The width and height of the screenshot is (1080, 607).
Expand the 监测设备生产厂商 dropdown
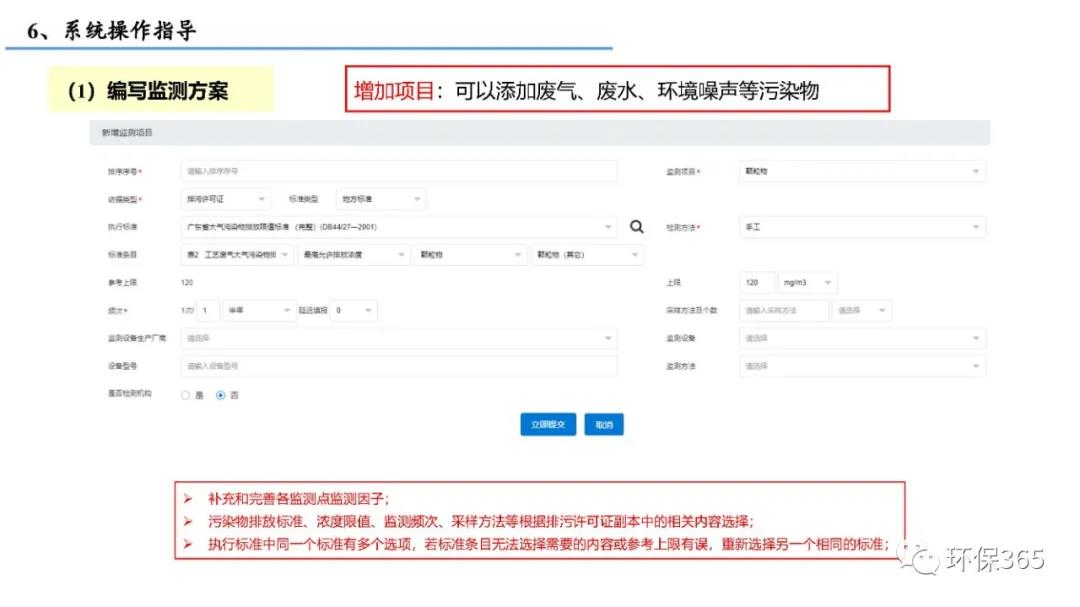pos(398,339)
